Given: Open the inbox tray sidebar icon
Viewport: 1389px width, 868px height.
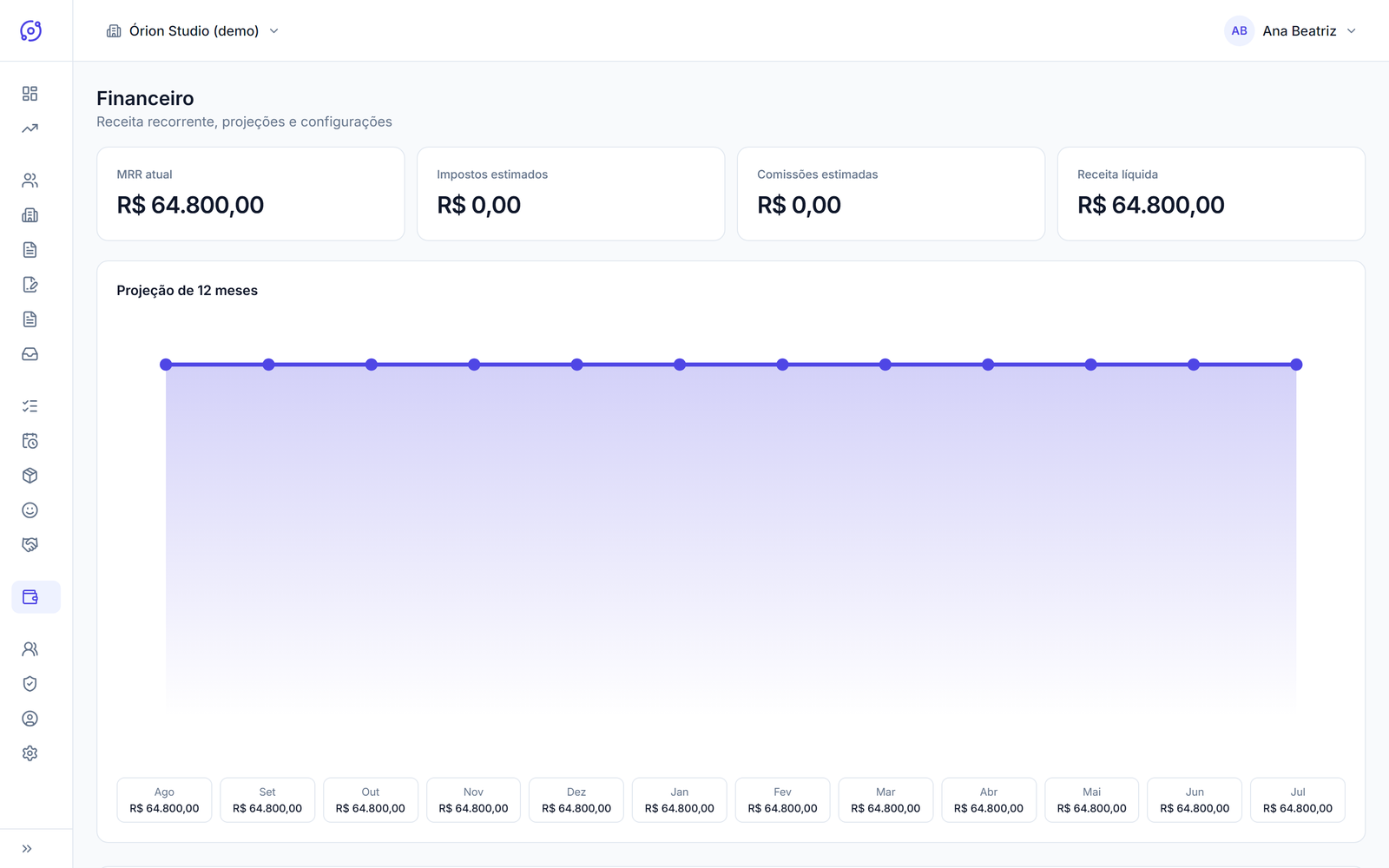Looking at the screenshot, I should [30, 354].
